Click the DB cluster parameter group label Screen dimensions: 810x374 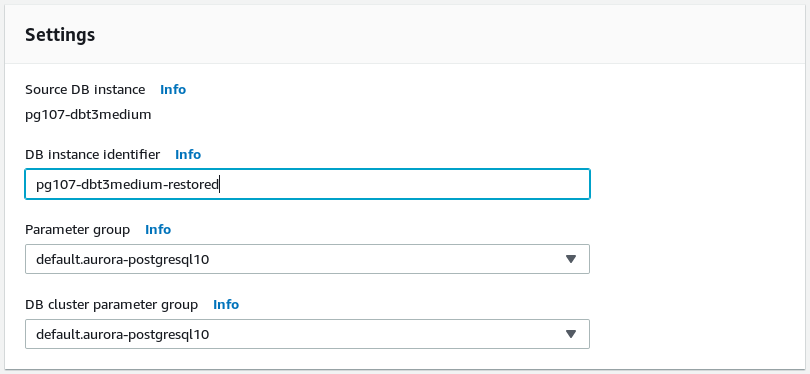112,305
